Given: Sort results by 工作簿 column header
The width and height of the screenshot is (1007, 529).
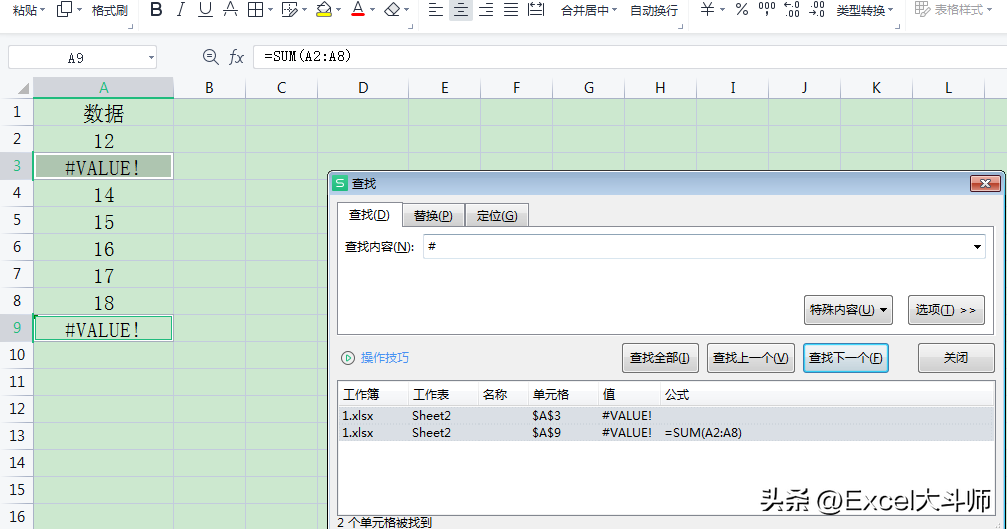Looking at the screenshot, I should [373, 394].
